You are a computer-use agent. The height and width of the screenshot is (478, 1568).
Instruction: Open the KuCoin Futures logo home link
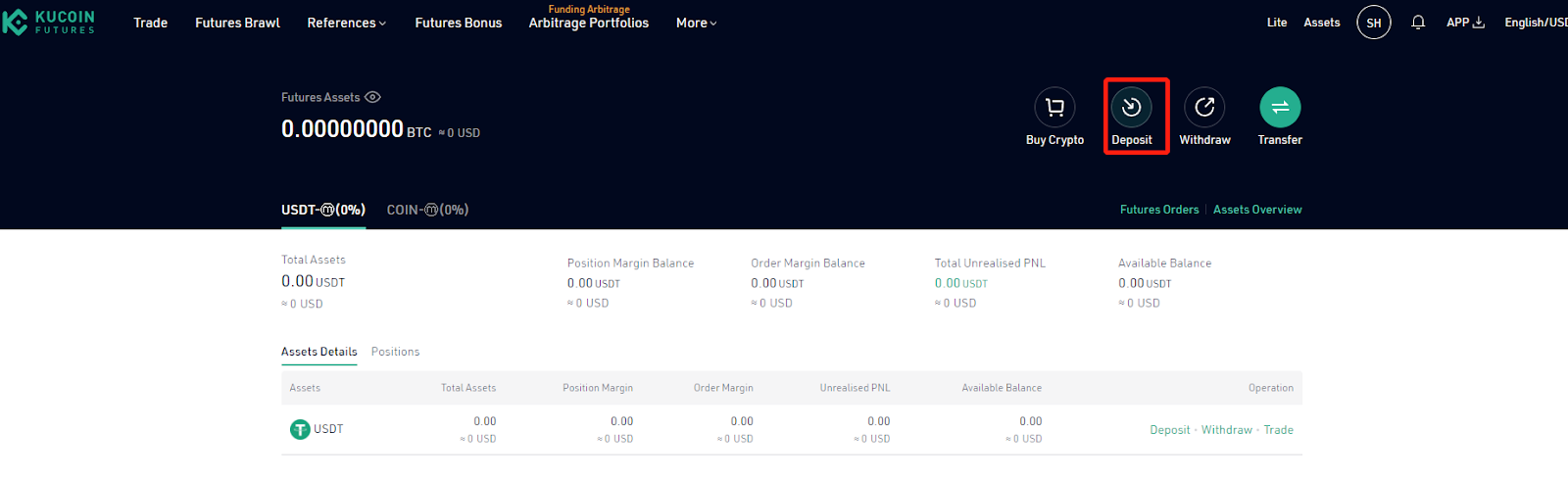point(49,22)
